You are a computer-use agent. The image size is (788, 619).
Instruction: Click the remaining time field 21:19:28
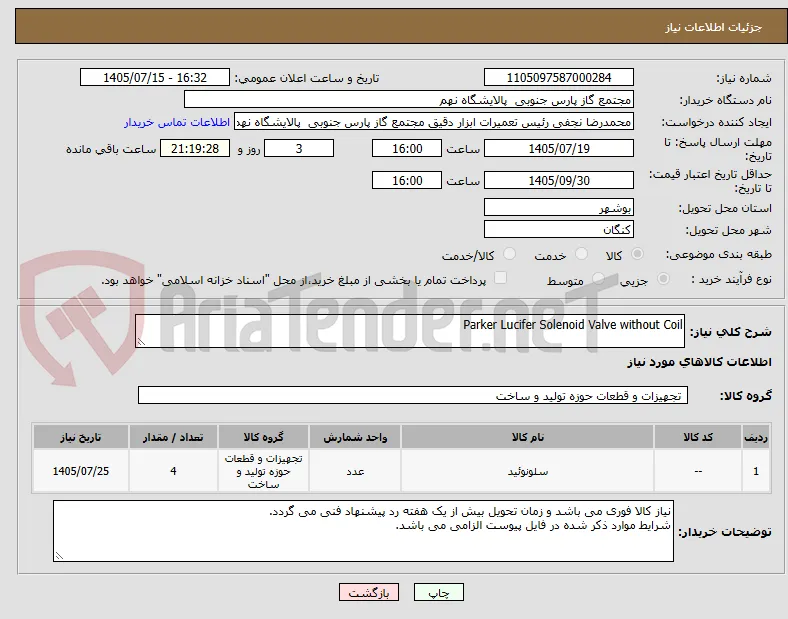coord(195,149)
